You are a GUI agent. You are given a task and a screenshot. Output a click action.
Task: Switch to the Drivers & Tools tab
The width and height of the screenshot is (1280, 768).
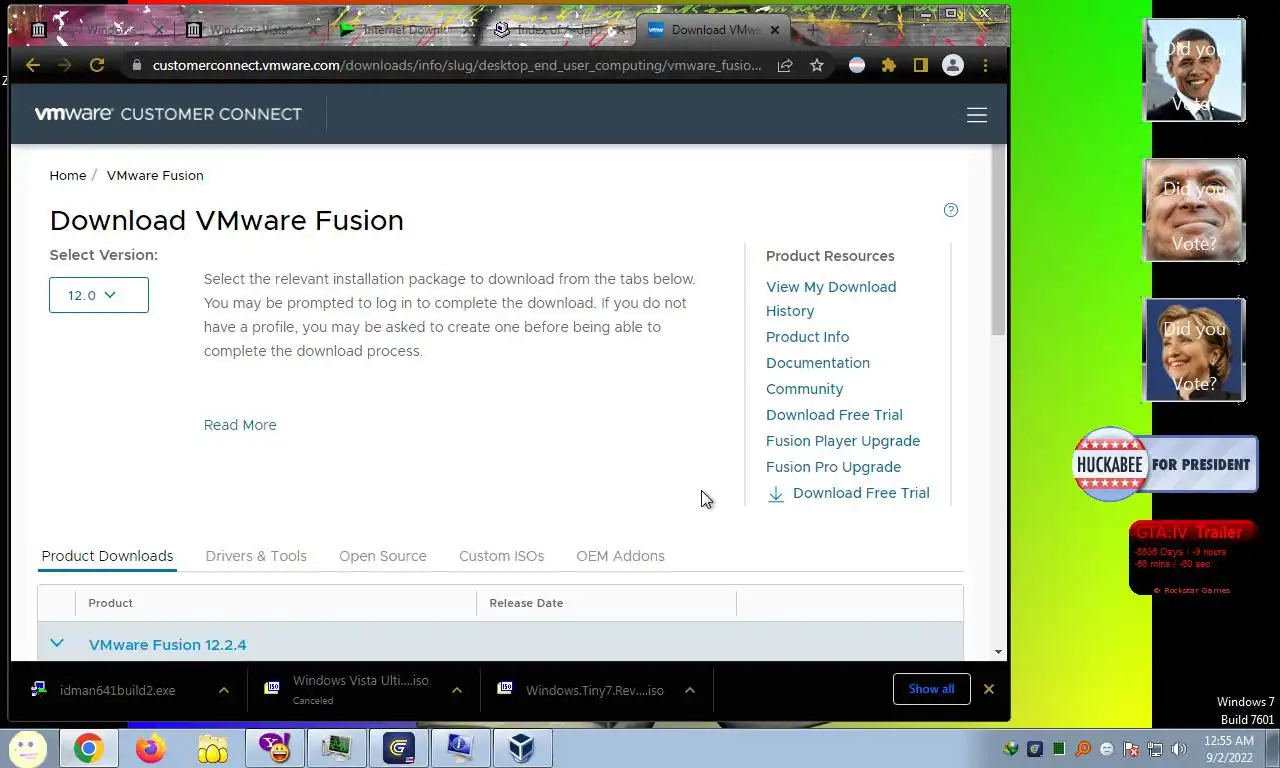(x=256, y=556)
